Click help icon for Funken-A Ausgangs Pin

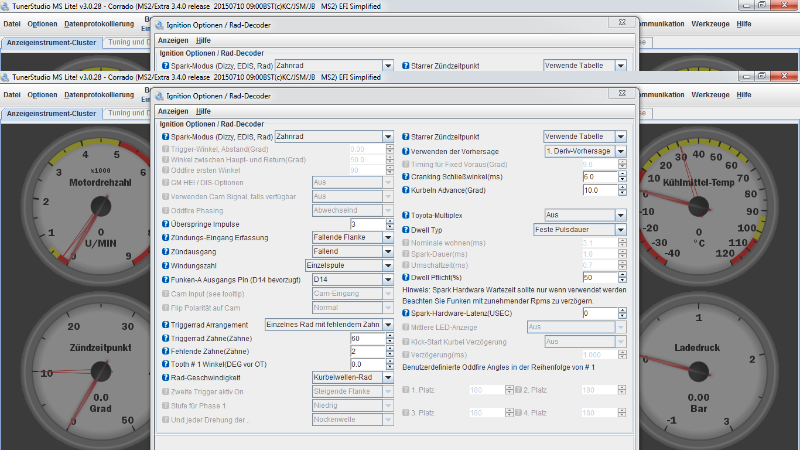click(166, 280)
